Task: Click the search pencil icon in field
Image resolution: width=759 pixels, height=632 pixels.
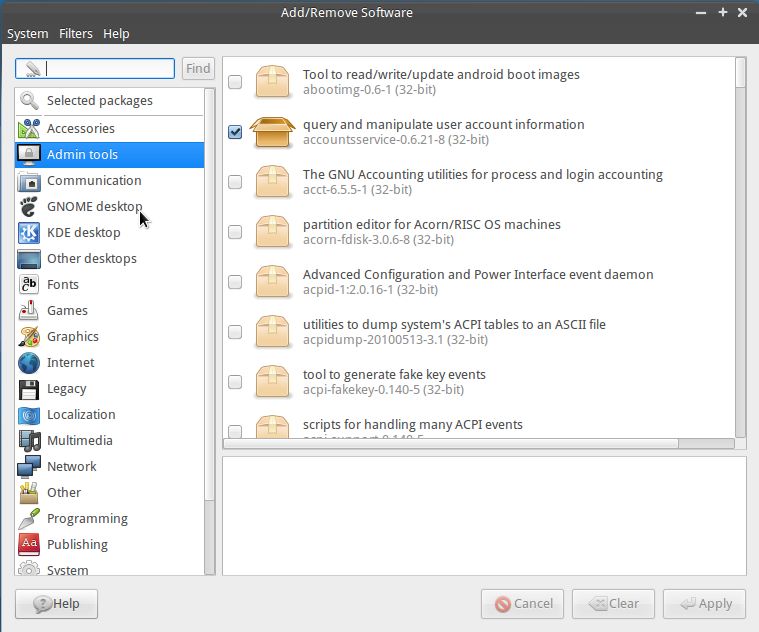Action: [x=32, y=69]
